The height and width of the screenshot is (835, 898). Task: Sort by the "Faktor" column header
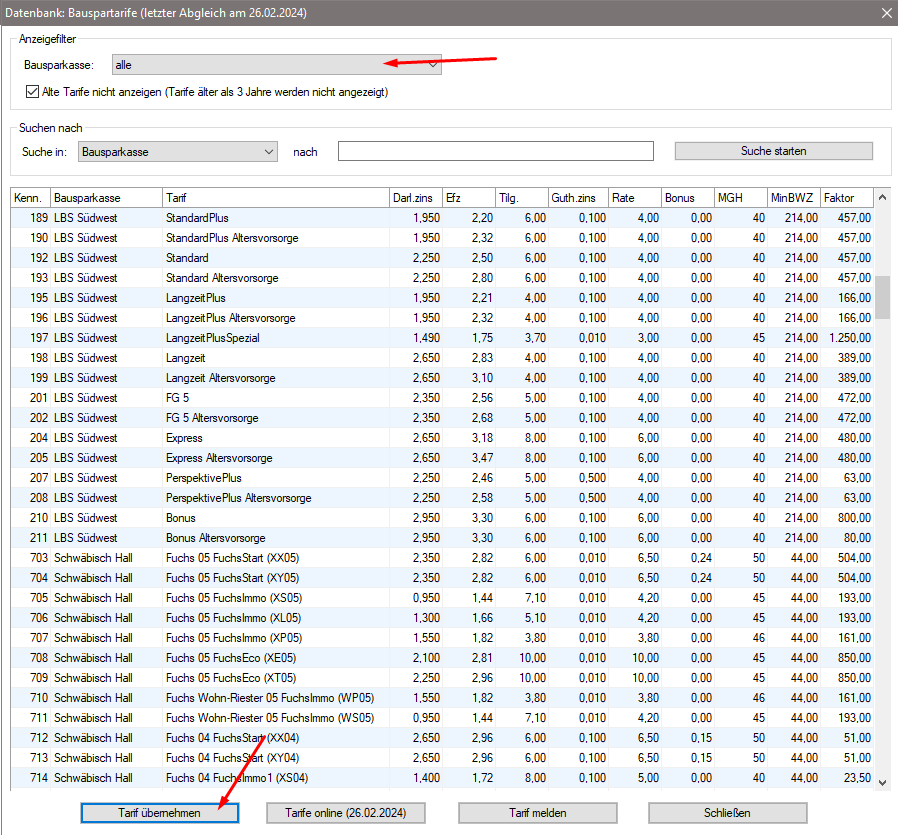tap(847, 198)
